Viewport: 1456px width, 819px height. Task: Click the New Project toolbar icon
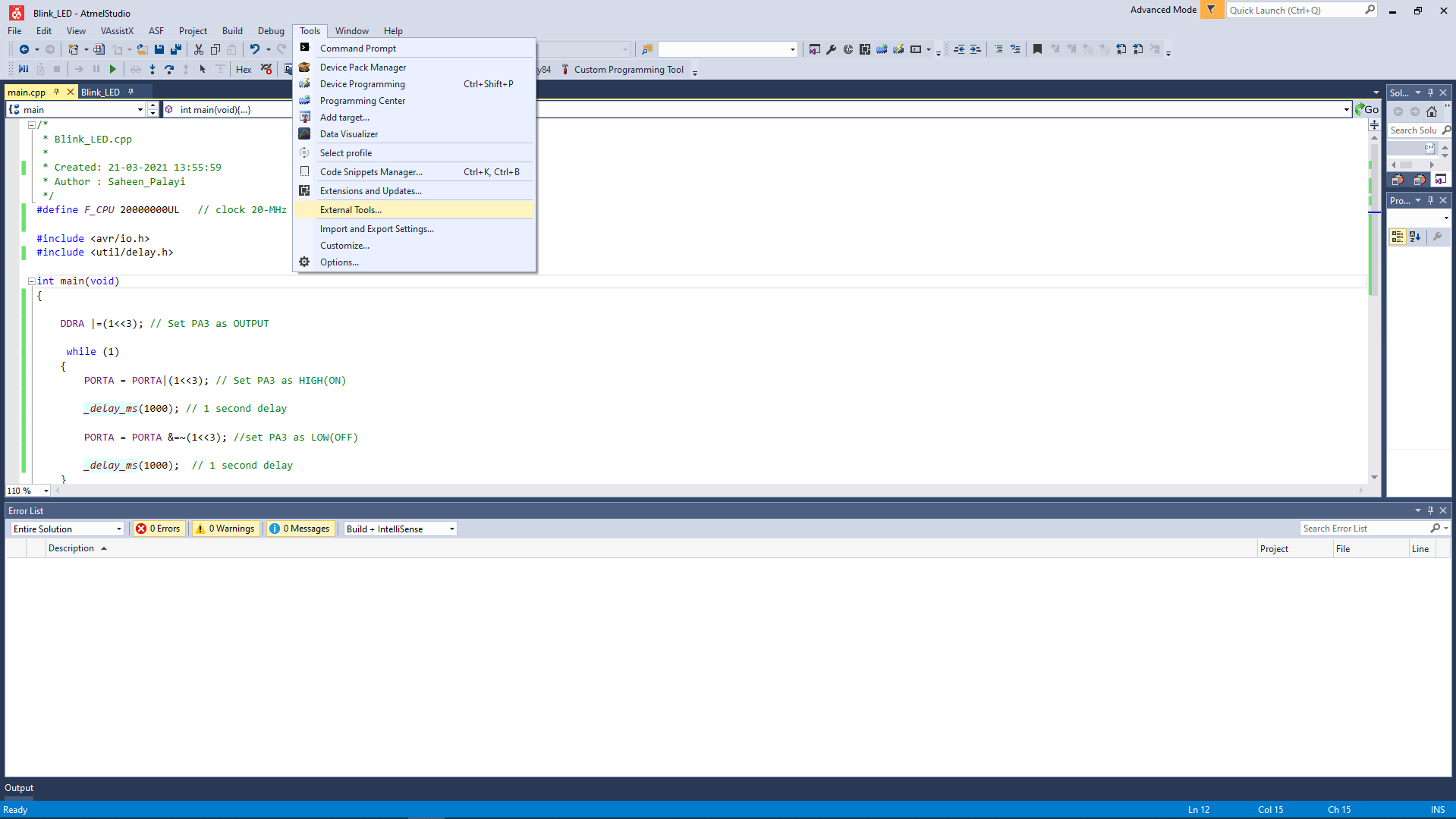tap(73, 49)
